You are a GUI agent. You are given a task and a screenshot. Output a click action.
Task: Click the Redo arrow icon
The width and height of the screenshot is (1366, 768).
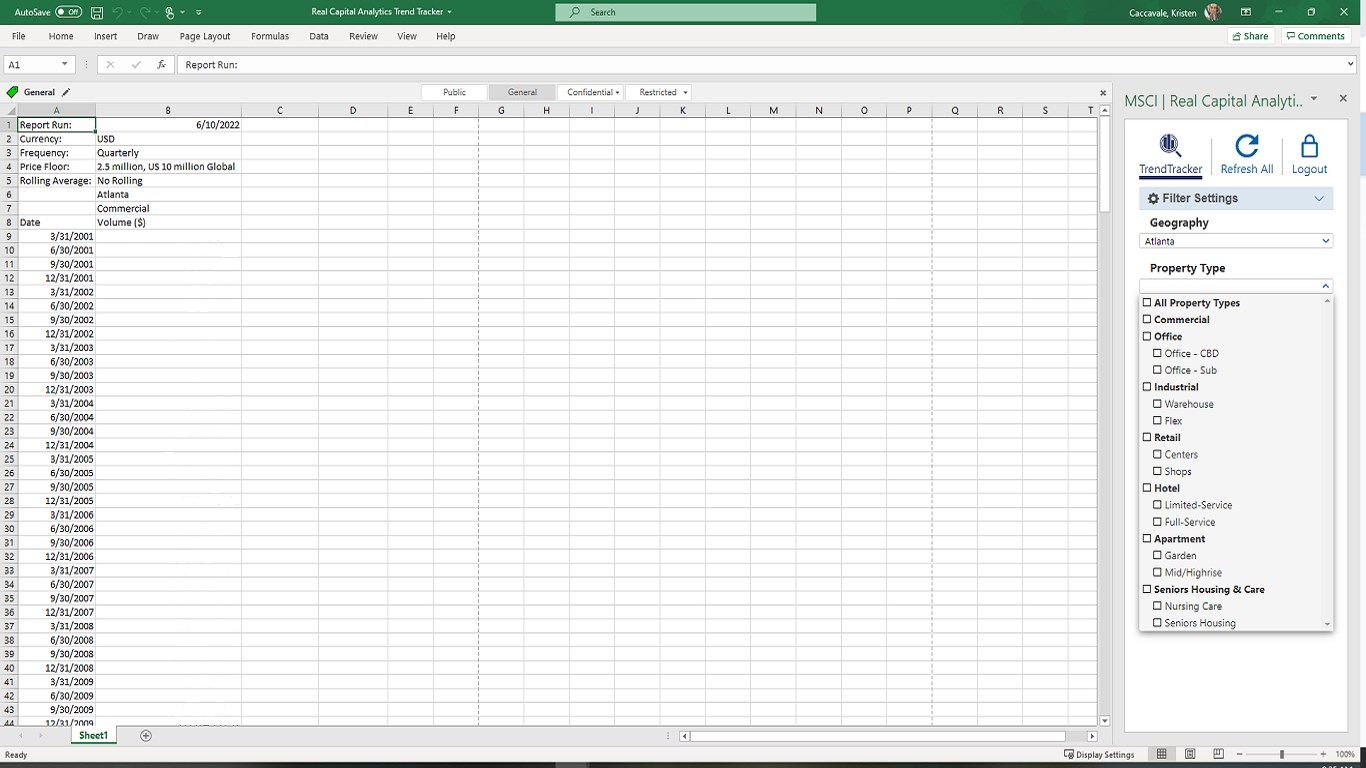tap(146, 12)
